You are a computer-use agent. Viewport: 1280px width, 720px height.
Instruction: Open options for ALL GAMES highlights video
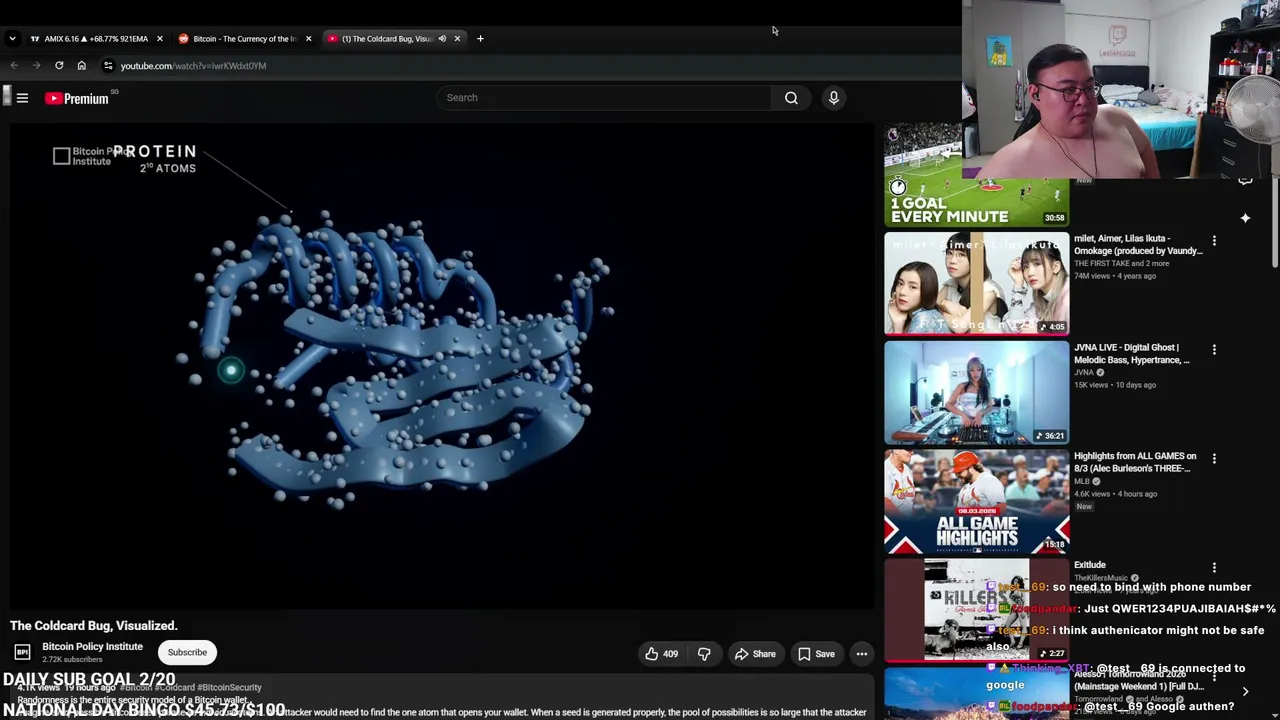[x=1214, y=459]
